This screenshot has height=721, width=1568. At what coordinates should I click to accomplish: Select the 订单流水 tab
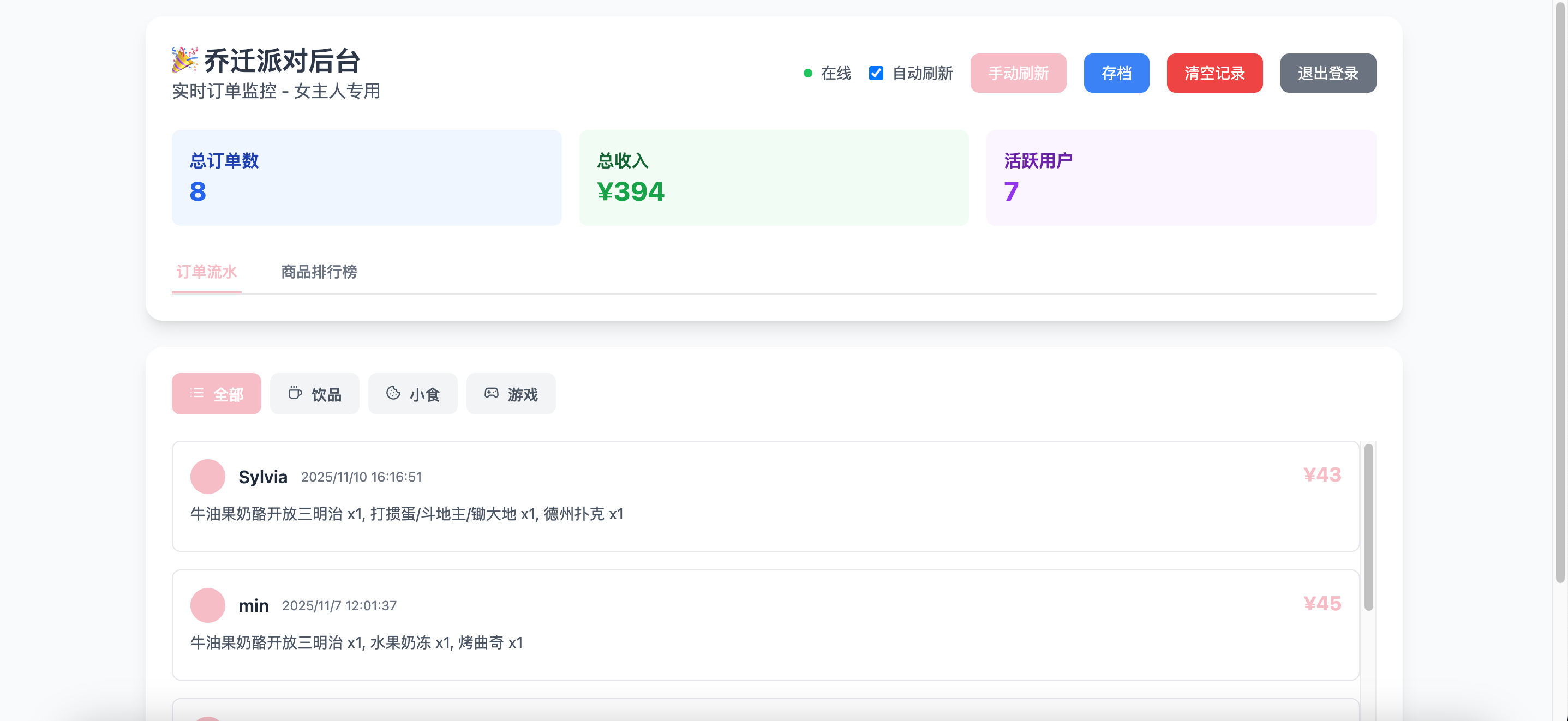pyautogui.click(x=206, y=272)
